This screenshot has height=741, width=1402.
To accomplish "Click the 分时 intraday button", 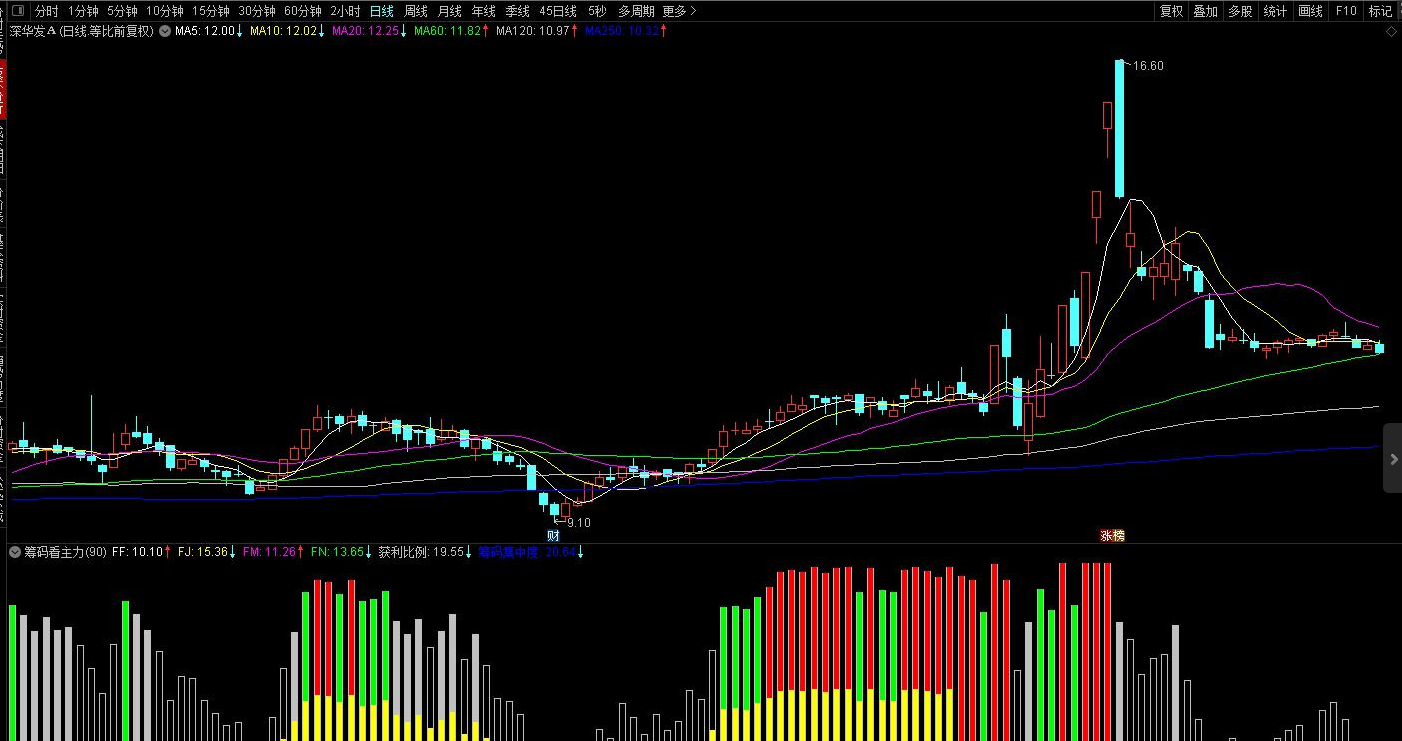I will coord(47,11).
